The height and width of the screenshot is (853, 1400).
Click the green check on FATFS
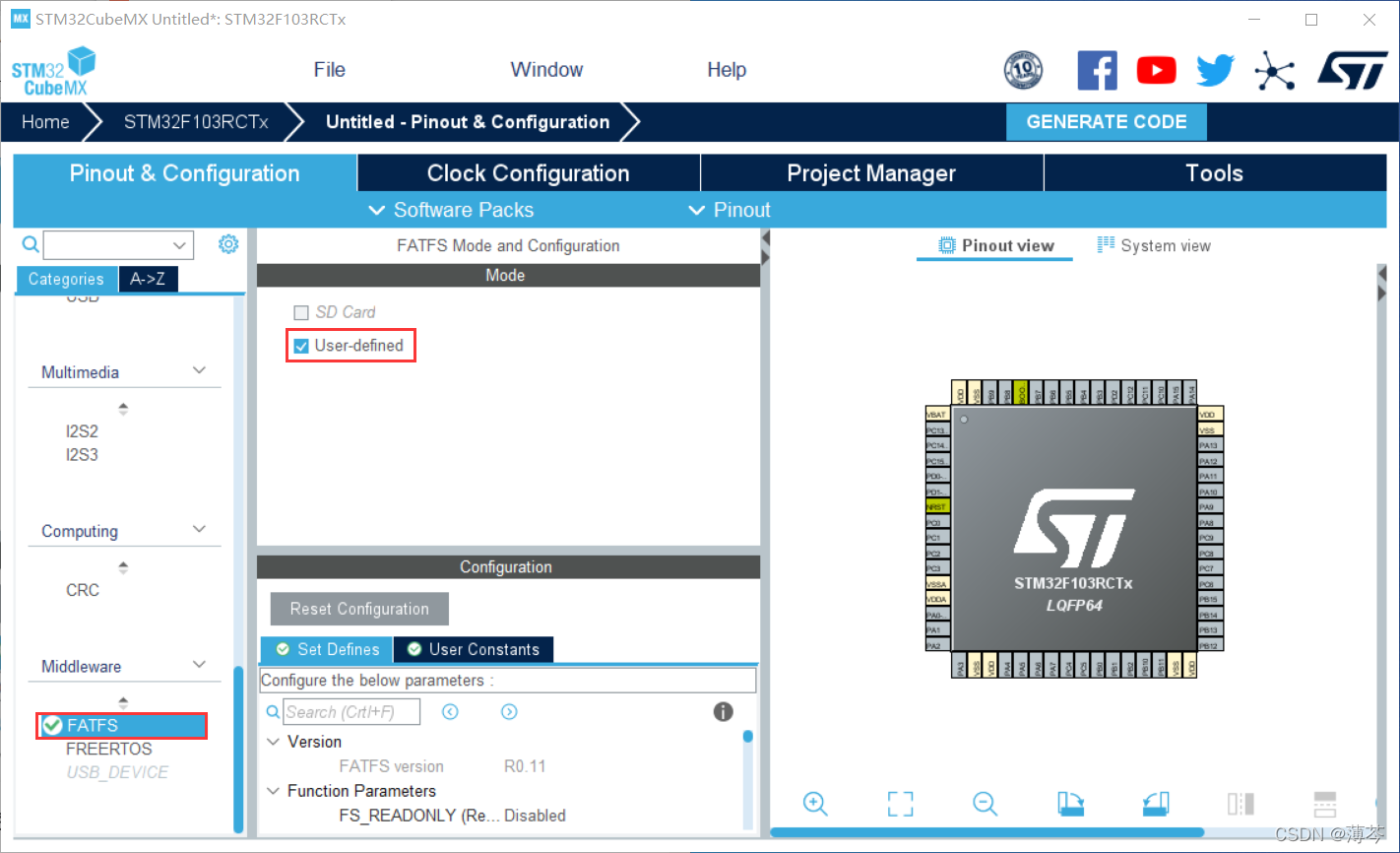[x=52, y=725]
